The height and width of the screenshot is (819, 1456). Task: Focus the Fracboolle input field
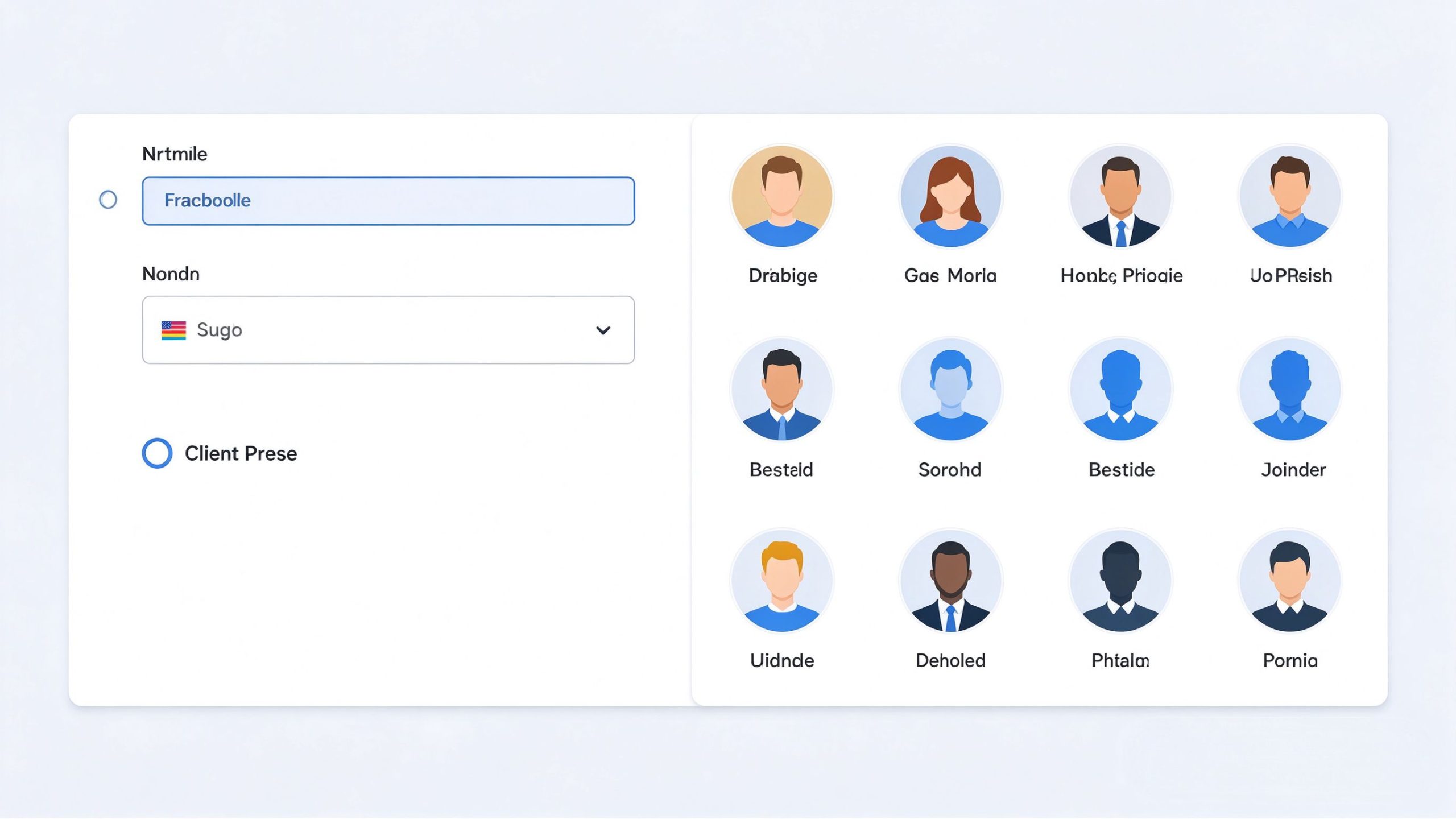click(388, 201)
